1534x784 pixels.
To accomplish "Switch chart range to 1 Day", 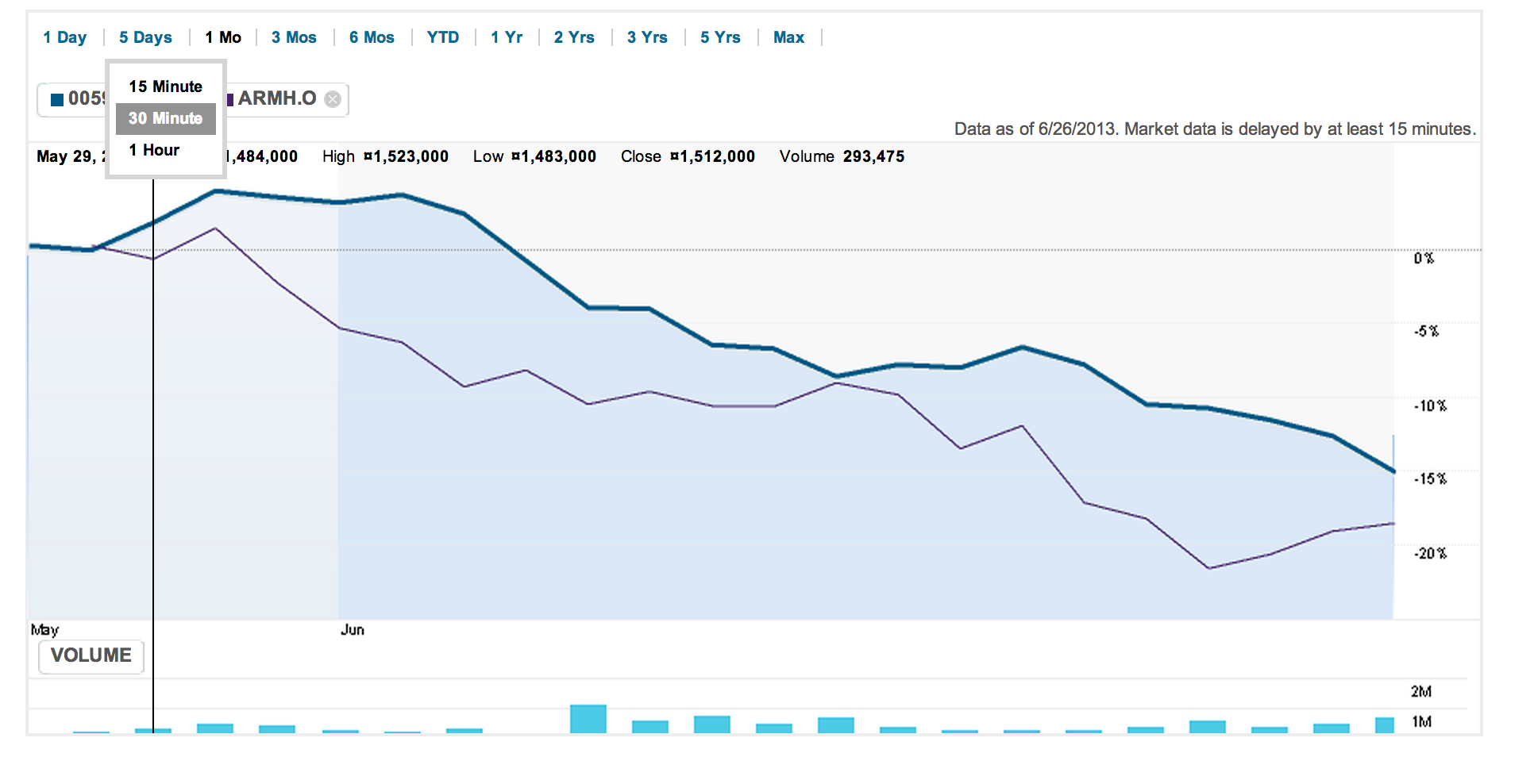I will point(64,37).
